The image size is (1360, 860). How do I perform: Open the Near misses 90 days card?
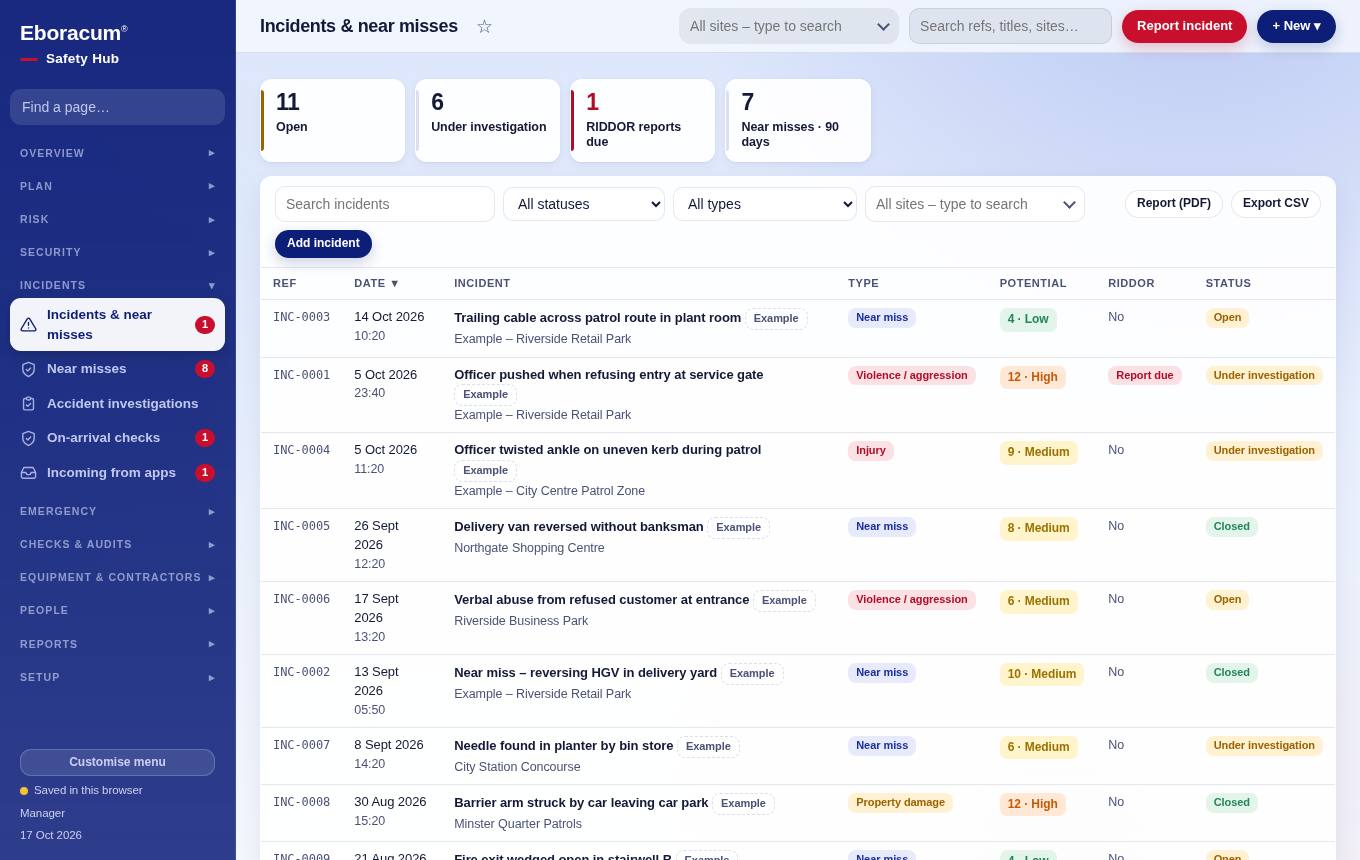pos(797,120)
